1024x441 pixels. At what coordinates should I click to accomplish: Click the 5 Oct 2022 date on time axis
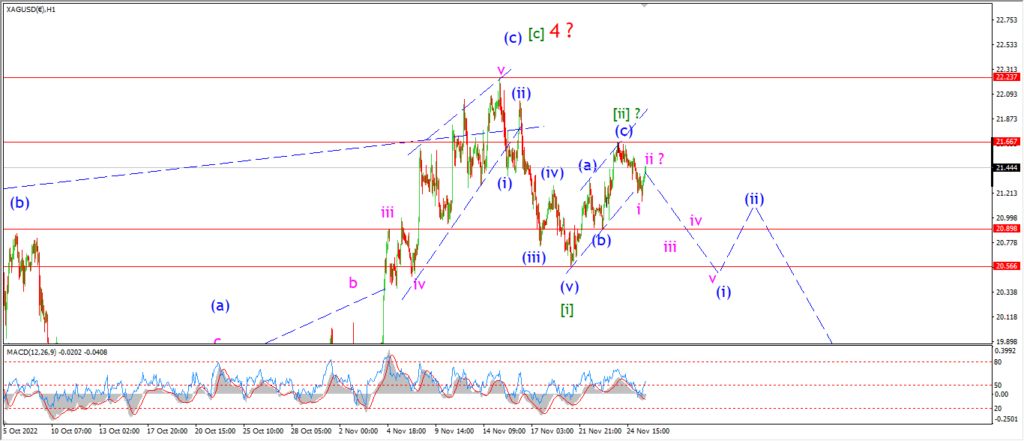point(21,431)
